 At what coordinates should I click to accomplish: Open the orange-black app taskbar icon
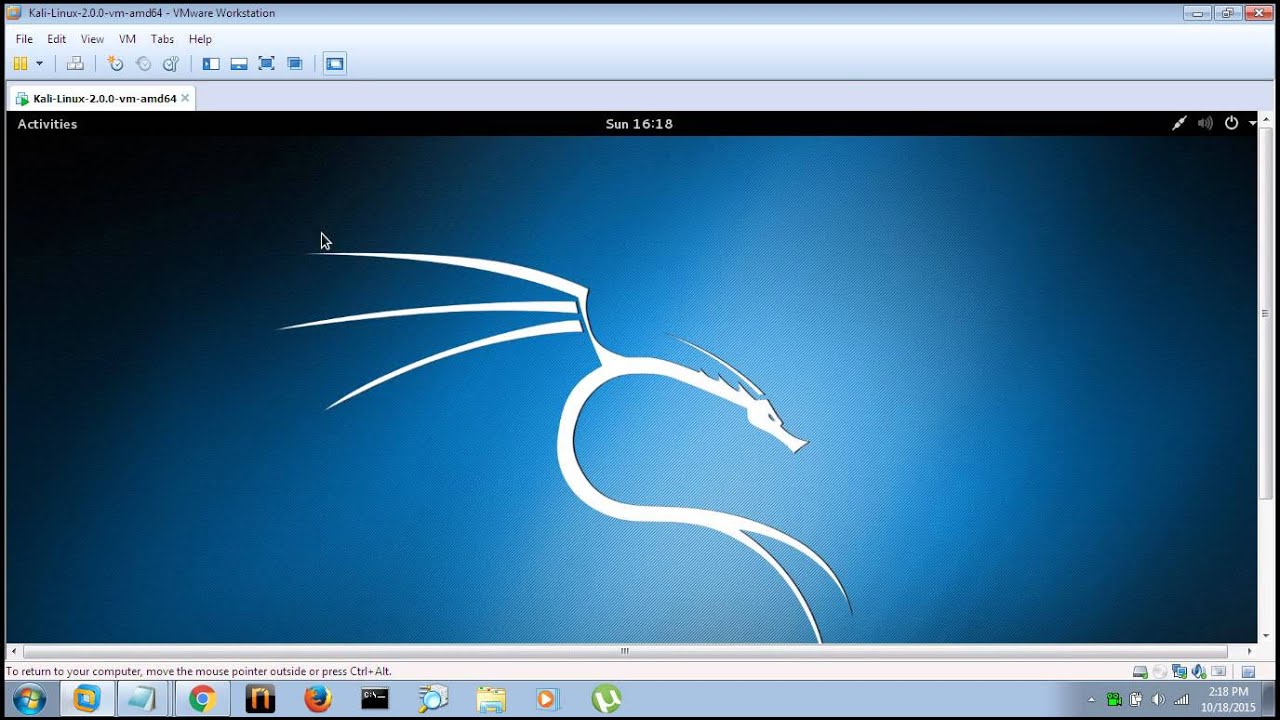(260, 698)
